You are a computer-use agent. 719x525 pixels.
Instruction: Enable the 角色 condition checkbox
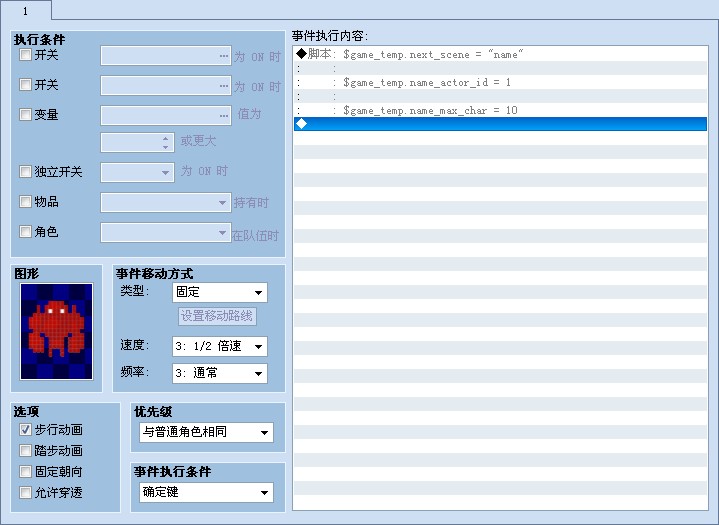tap(25, 232)
